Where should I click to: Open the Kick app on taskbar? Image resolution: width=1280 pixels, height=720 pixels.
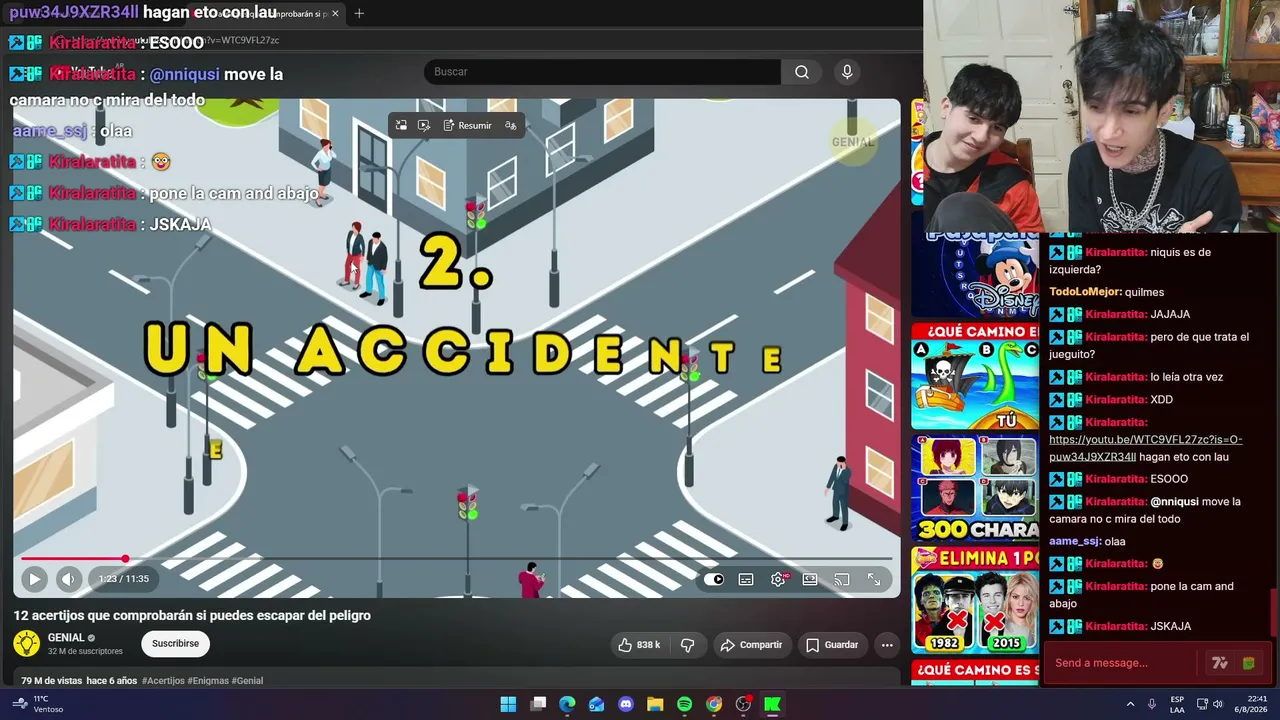click(772, 704)
